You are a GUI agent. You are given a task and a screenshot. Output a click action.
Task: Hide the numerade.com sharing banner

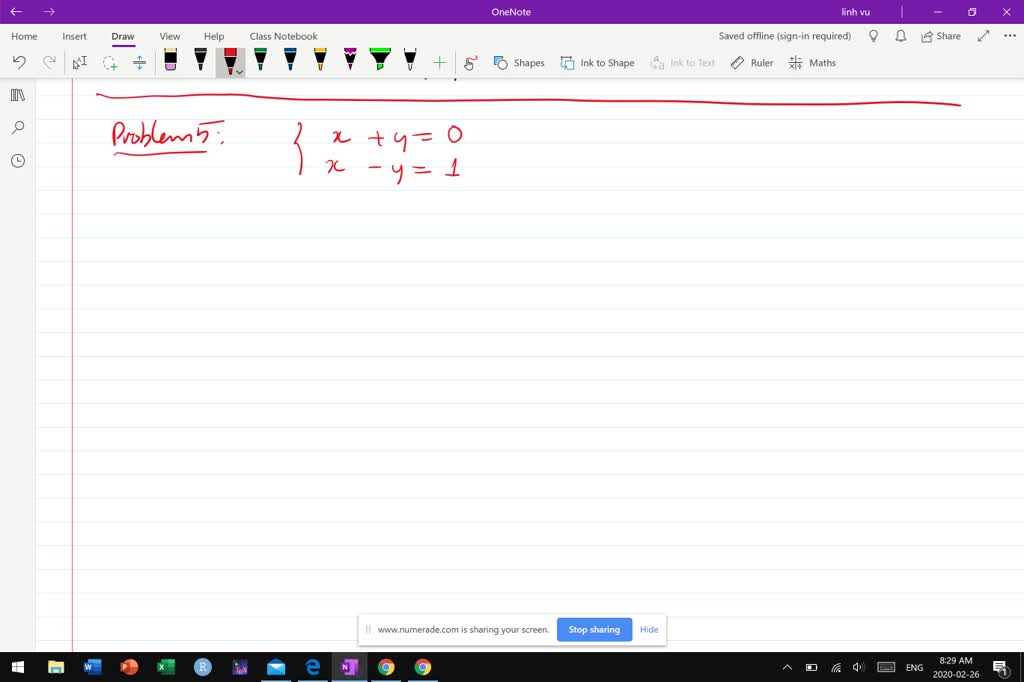tap(649, 629)
